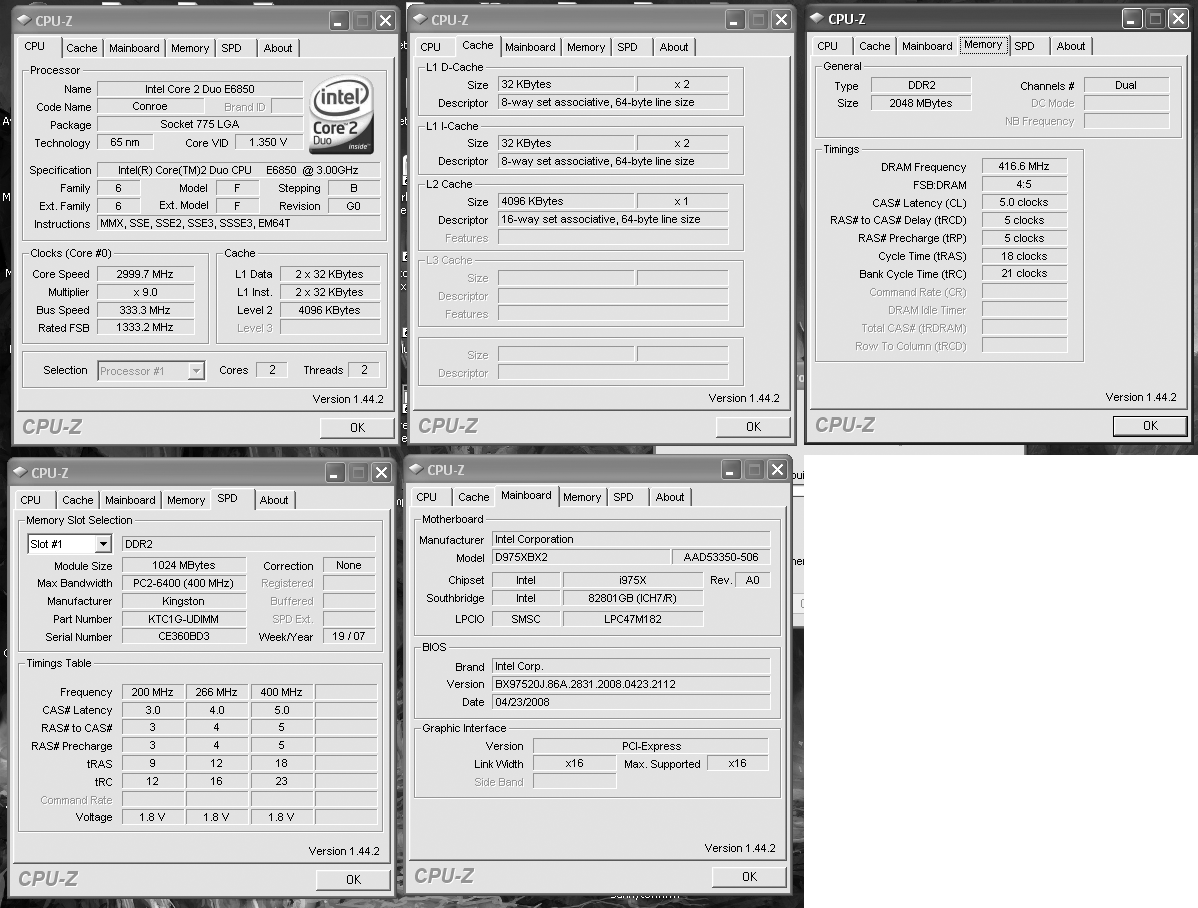Click CPU-Z title icon in Memory window

(818, 18)
